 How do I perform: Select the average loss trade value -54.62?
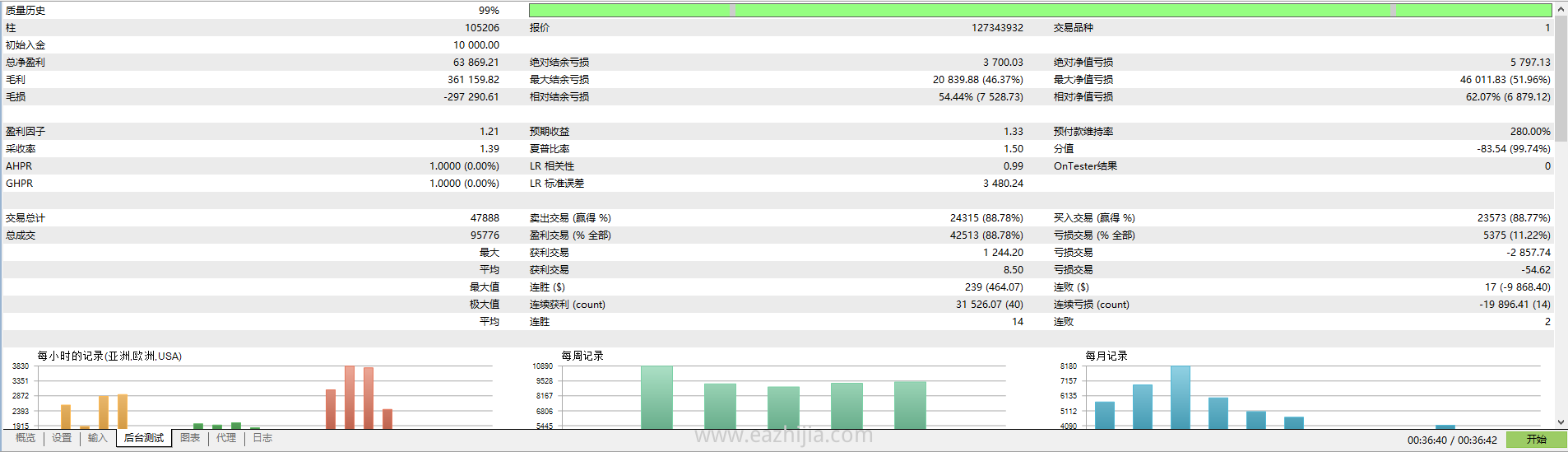1536,270
